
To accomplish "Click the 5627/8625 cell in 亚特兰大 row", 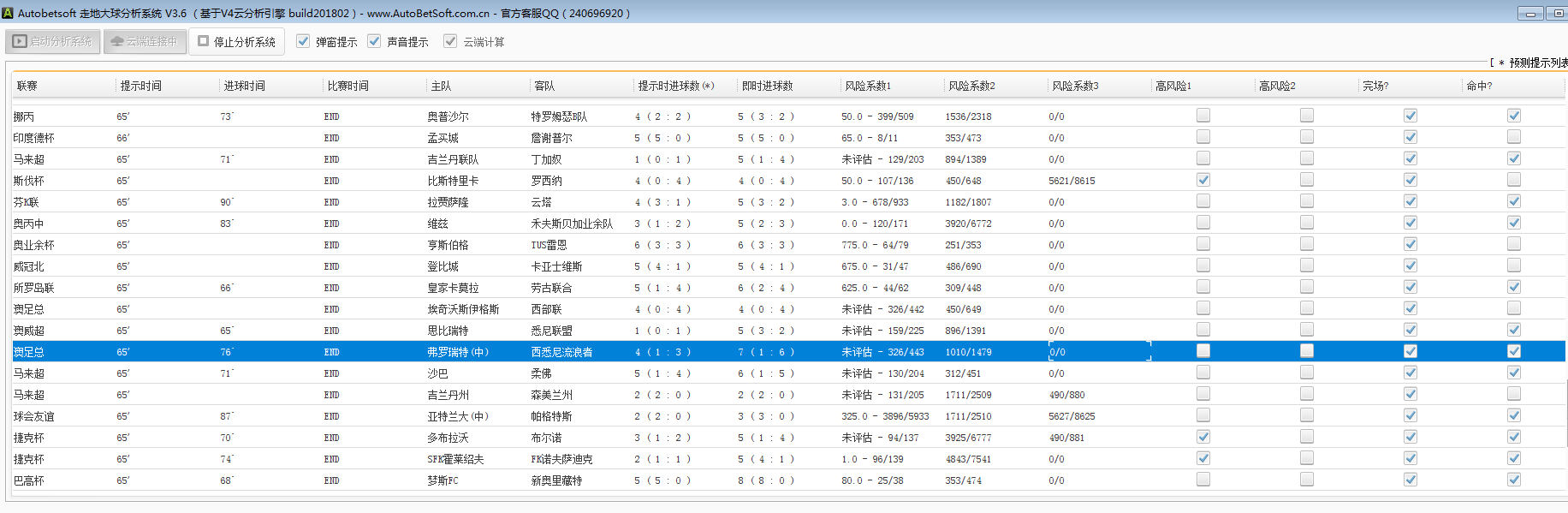I will pos(1072,416).
